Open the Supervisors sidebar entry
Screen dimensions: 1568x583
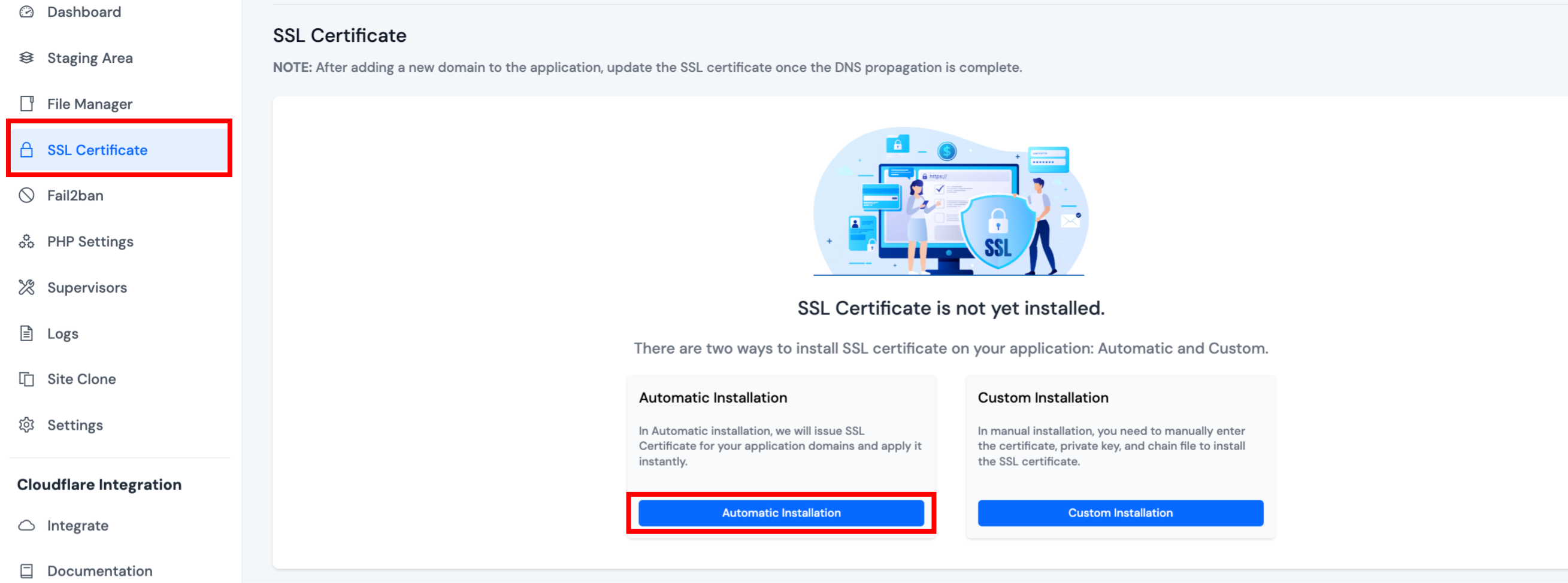click(x=87, y=287)
